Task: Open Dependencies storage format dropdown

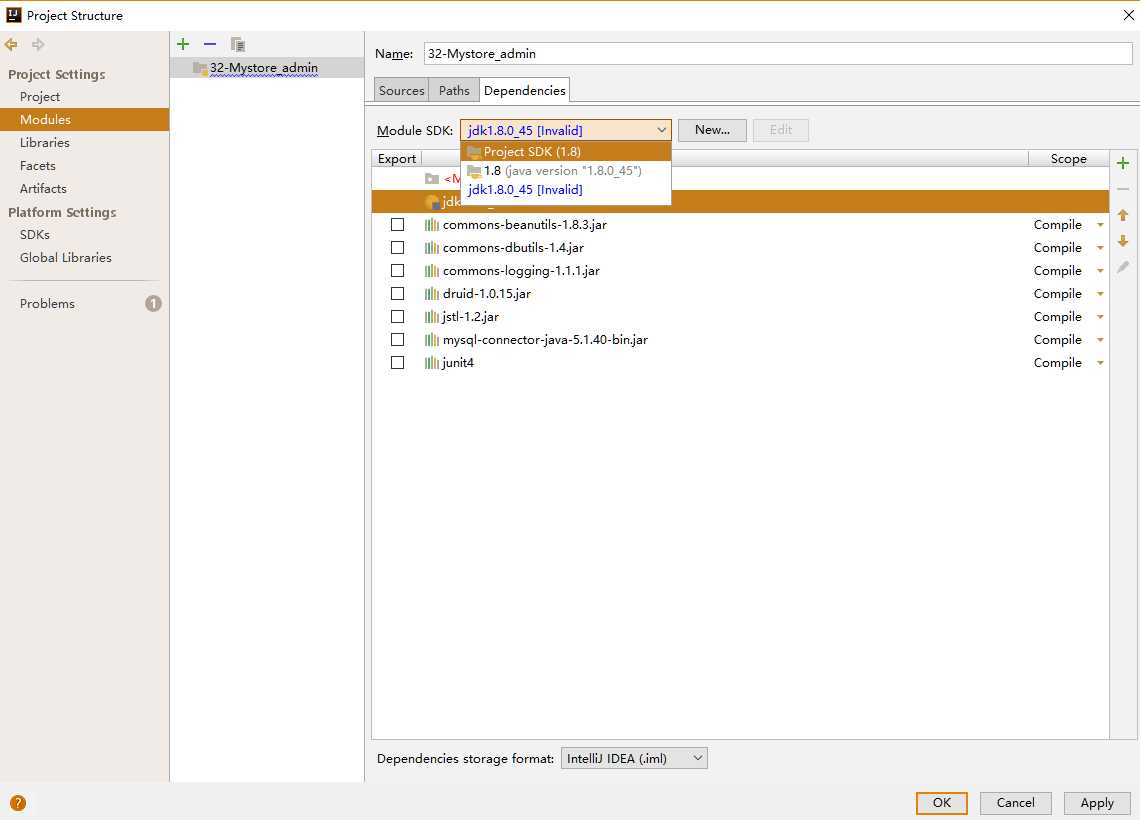Action: point(634,758)
